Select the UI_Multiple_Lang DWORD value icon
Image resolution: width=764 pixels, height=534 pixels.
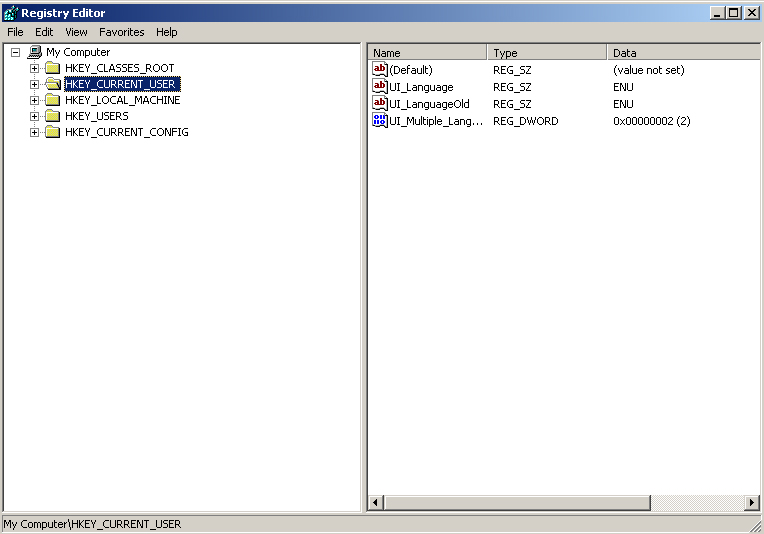380,121
